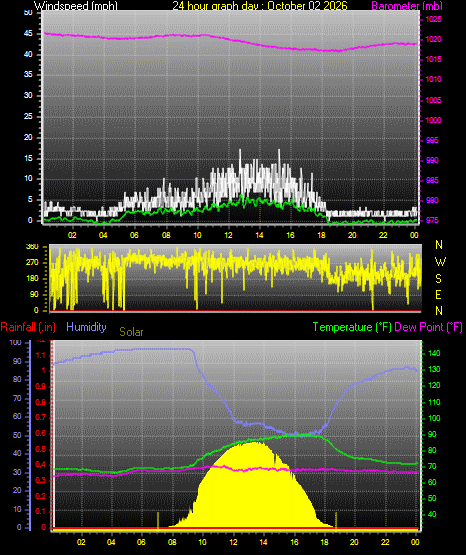Click the 140 temperature axis value

(x=434, y=353)
